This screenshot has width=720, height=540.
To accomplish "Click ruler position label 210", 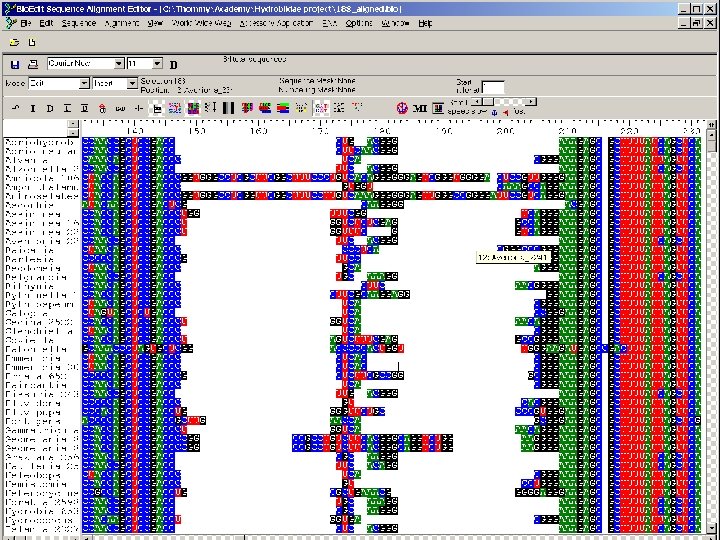I will pos(568,131).
